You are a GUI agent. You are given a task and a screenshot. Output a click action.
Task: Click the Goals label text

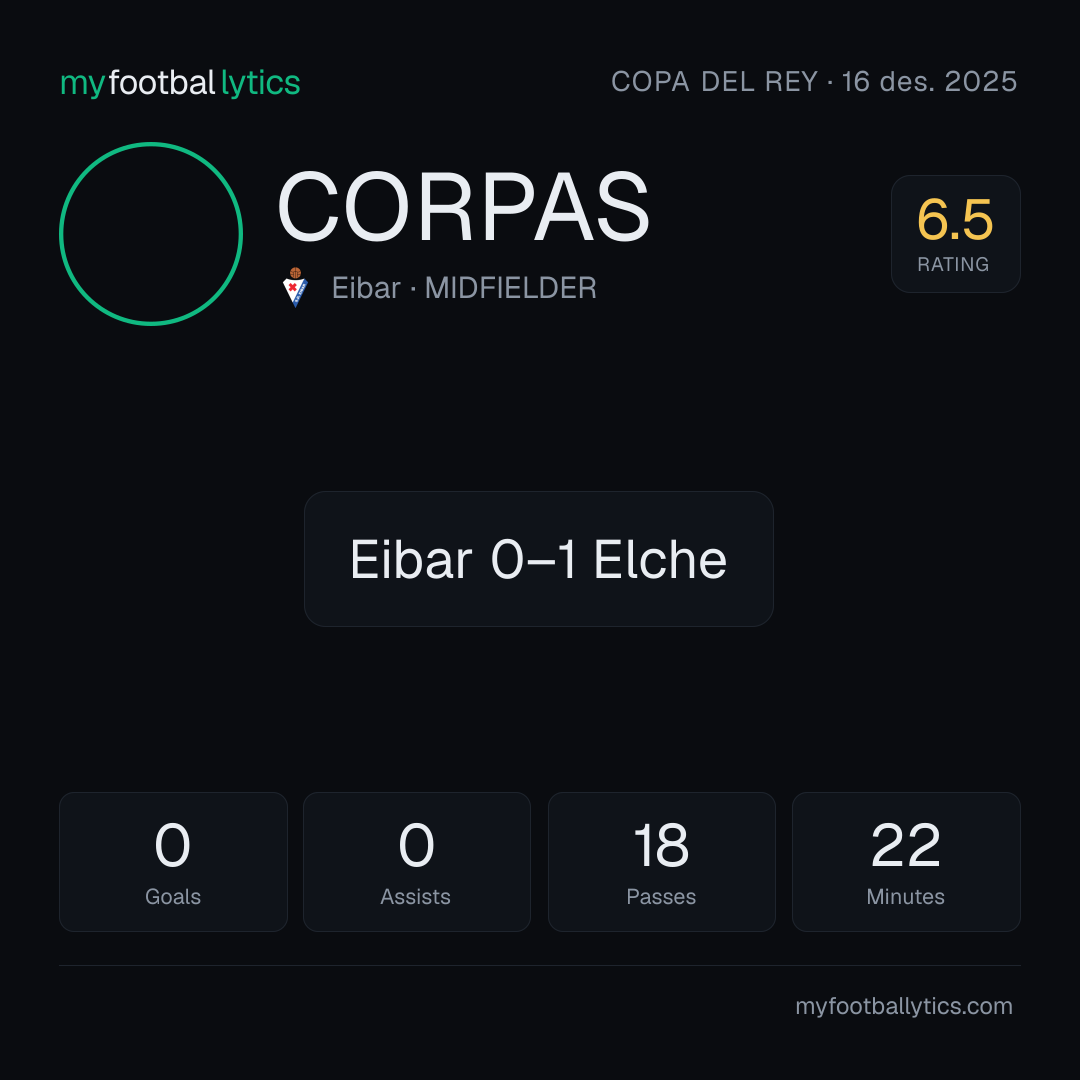pos(173,897)
